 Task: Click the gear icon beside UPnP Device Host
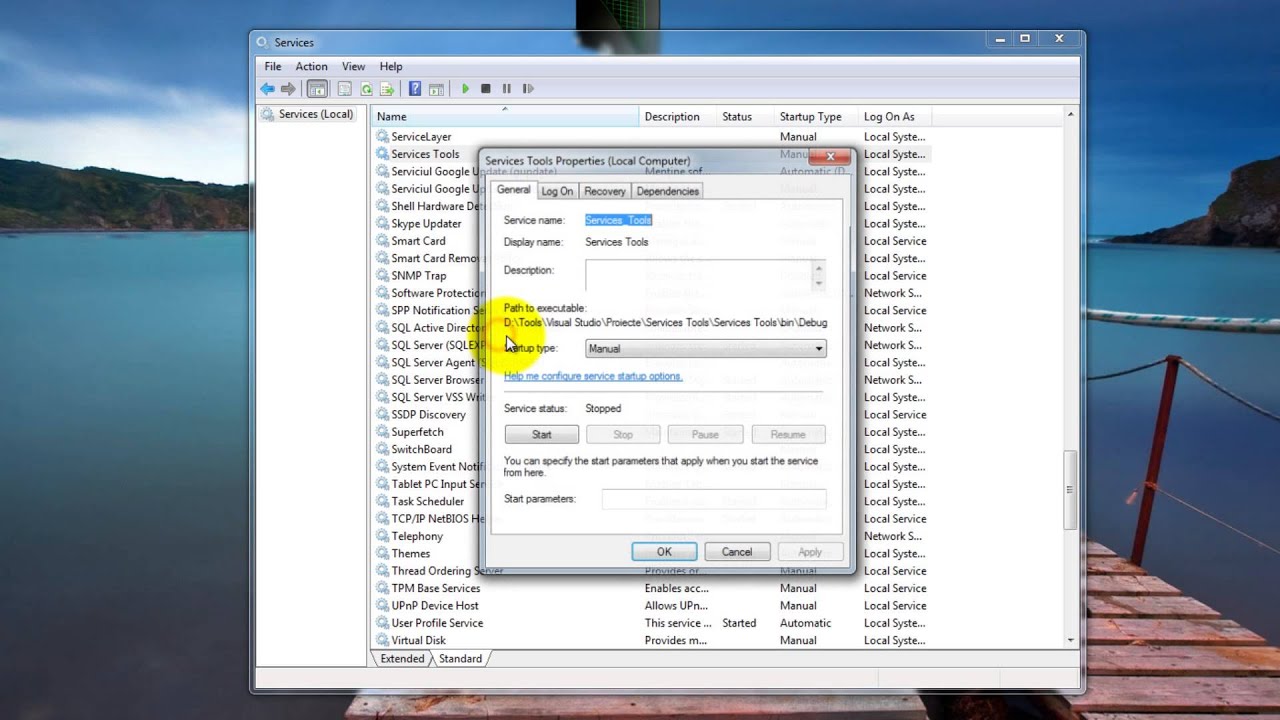(382, 605)
